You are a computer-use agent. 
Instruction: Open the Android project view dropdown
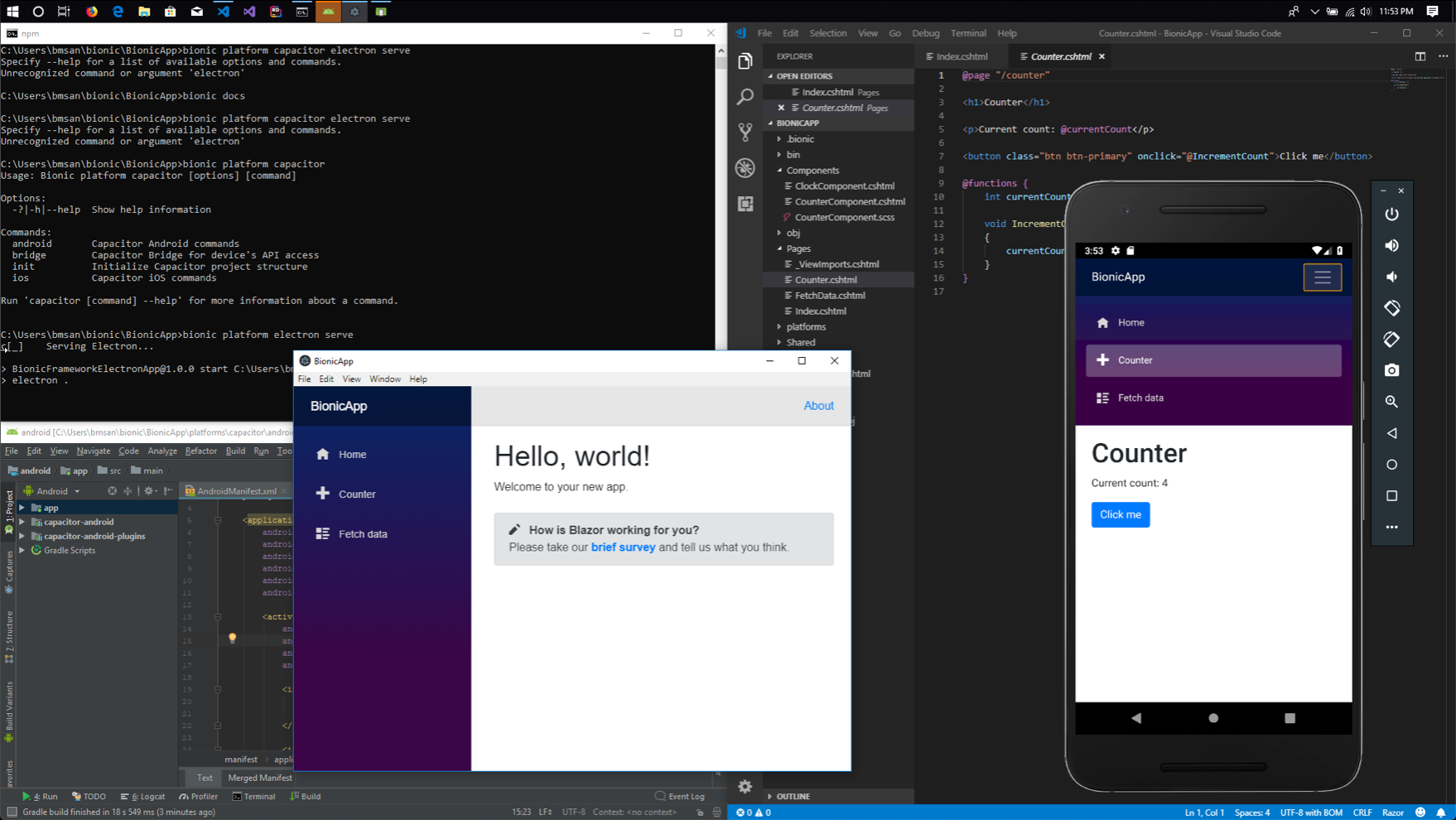pos(52,491)
